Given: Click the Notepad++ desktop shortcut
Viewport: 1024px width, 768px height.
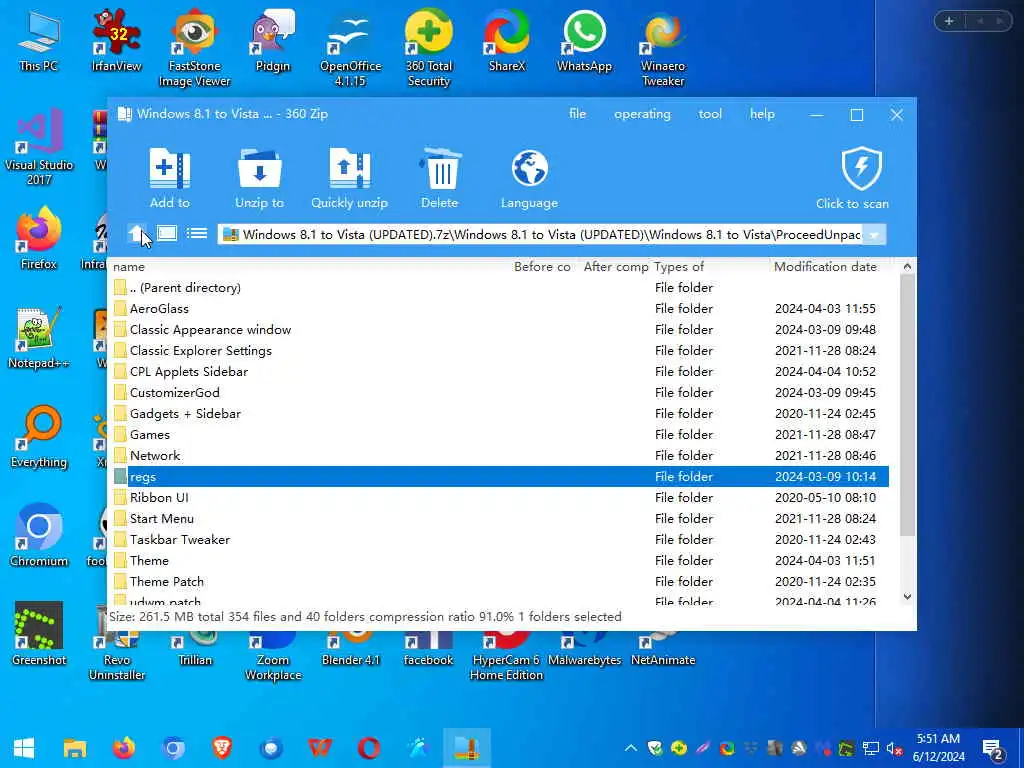Looking at the screenshot, I should pos(39,338).
